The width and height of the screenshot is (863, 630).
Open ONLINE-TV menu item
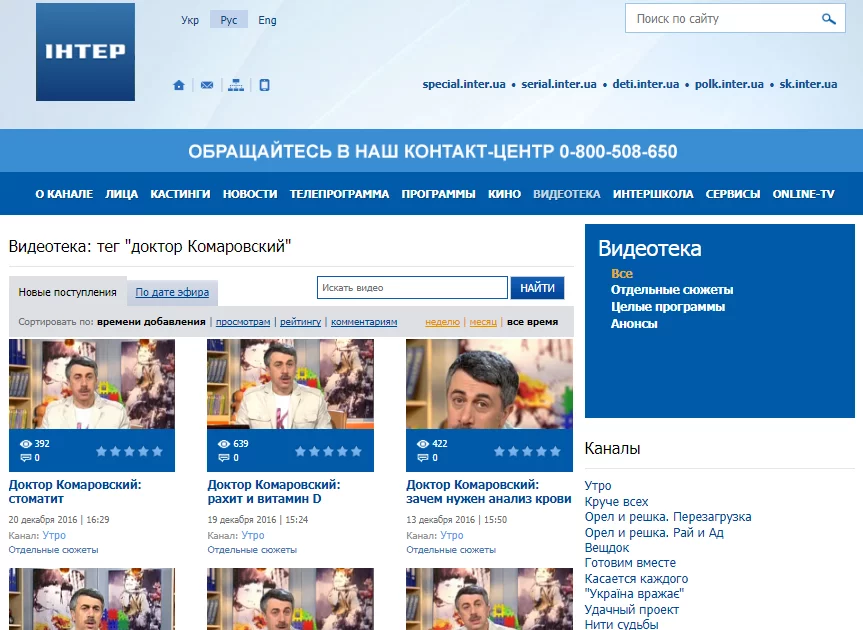click(x=804, y=194)
